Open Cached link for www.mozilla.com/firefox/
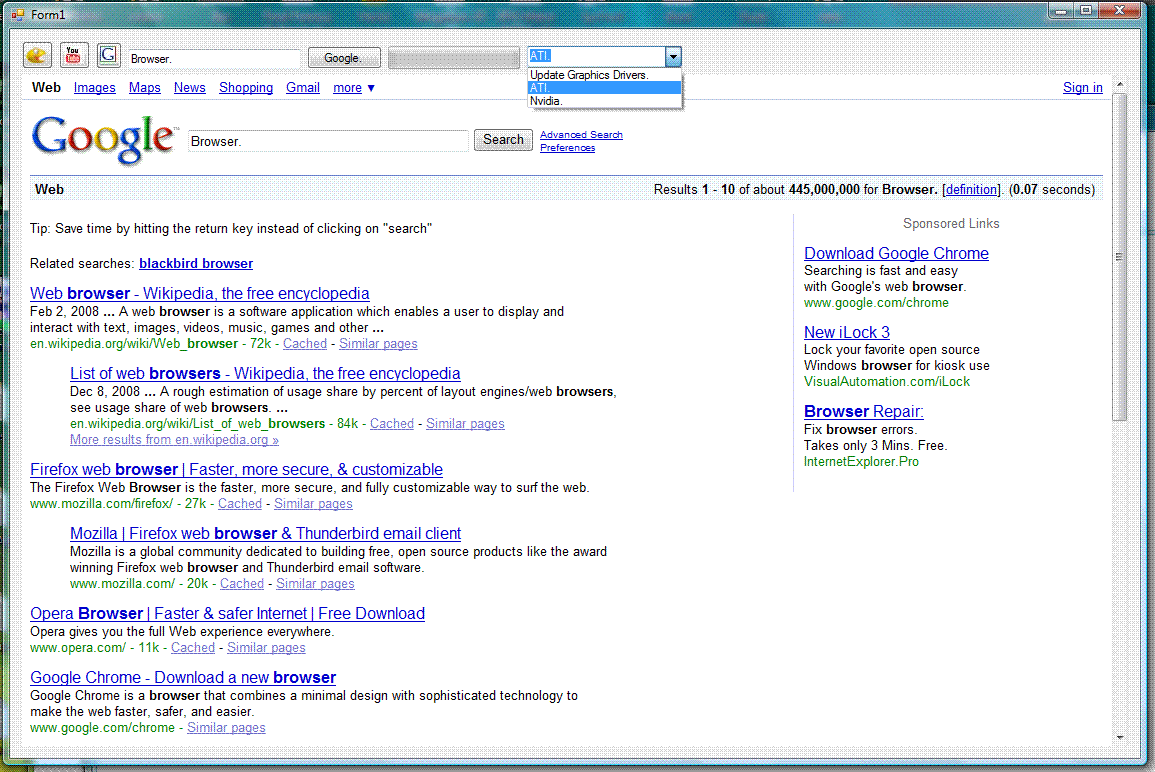This screenshot has width=1155, height=772. 239,504
